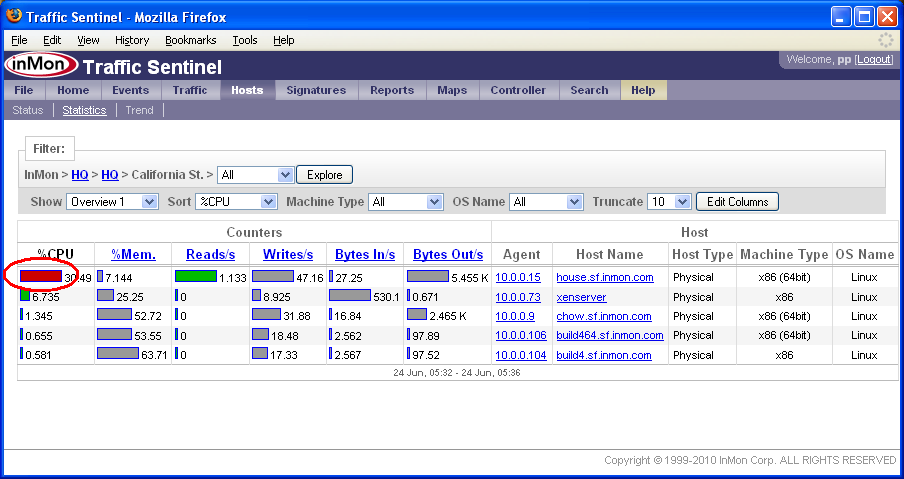Open the History menu
904x479 pixels.
point(132,40)
